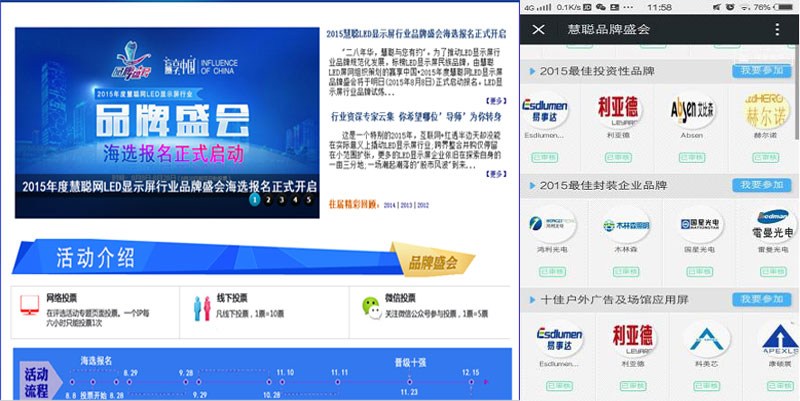Tap the Esdlumen logo under 2015最佳投资性品牌
Image resolution: width=800 pixels, height=401 pixels.
coord(544,109)
